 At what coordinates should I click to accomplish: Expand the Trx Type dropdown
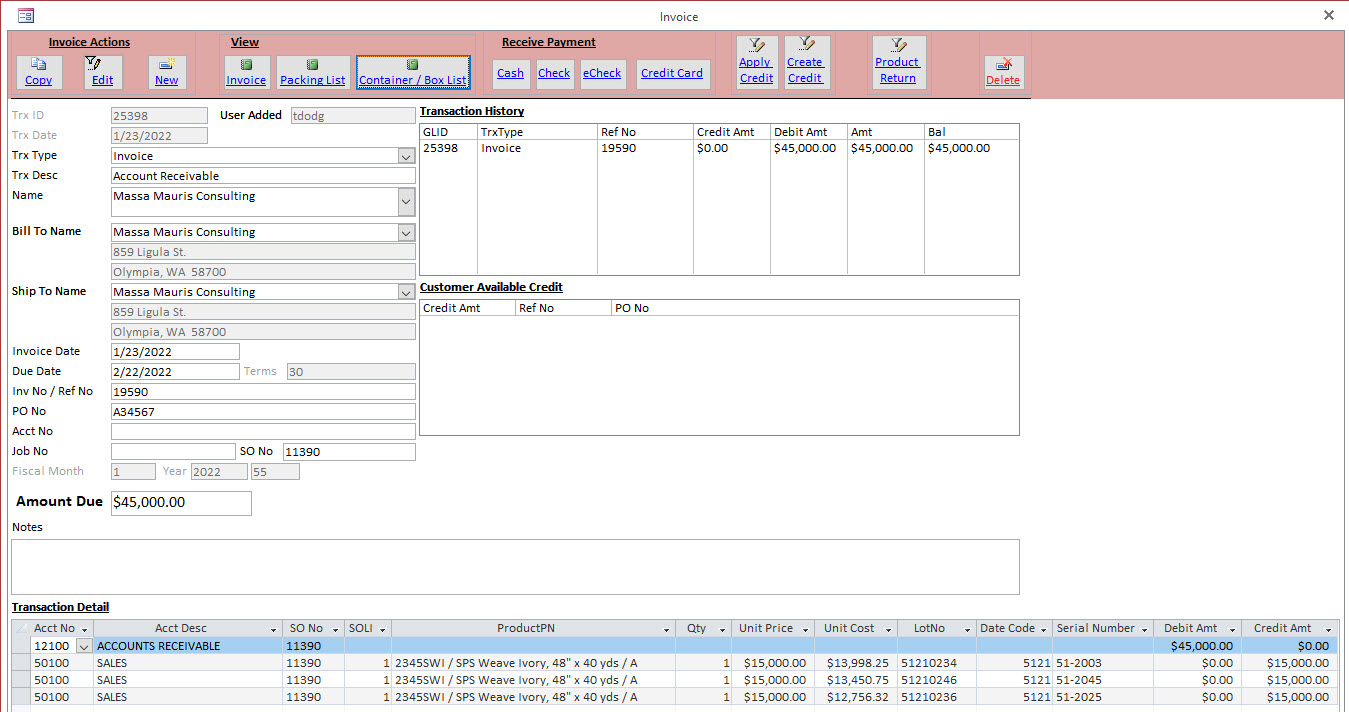click(405, 156)
